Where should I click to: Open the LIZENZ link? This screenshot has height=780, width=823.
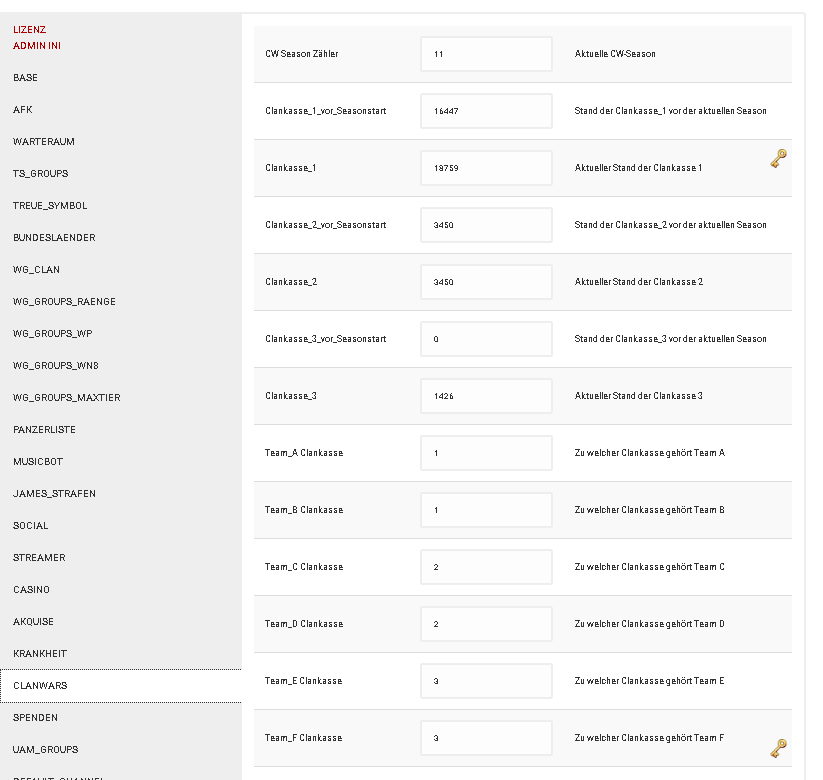tap(29, 30)
